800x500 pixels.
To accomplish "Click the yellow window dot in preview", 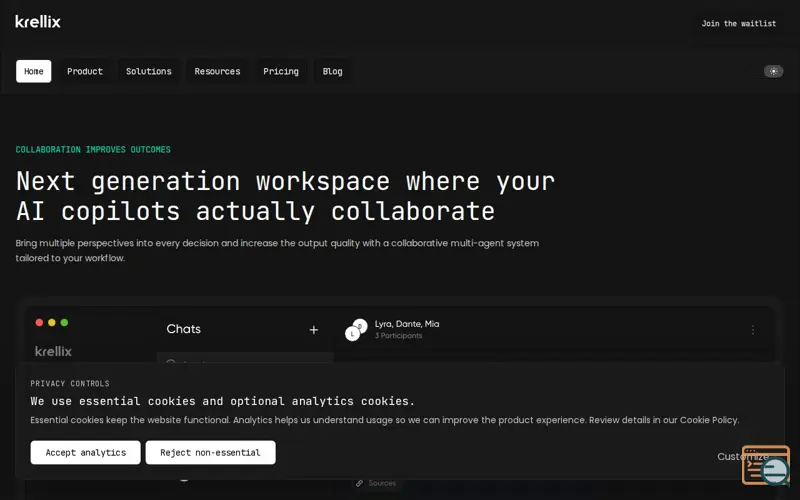I will [52, 322].
